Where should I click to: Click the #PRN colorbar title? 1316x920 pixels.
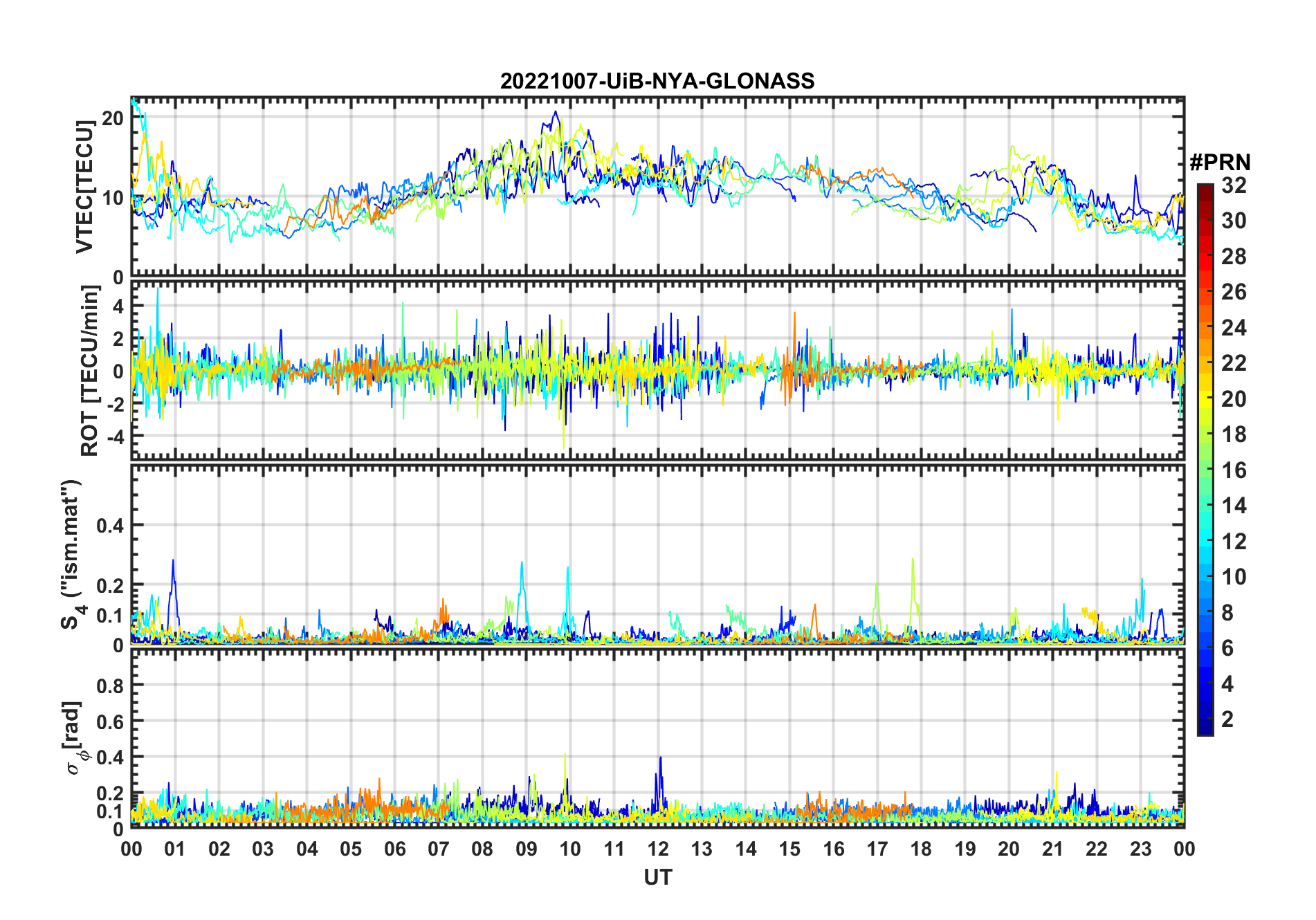point(1220,163)
